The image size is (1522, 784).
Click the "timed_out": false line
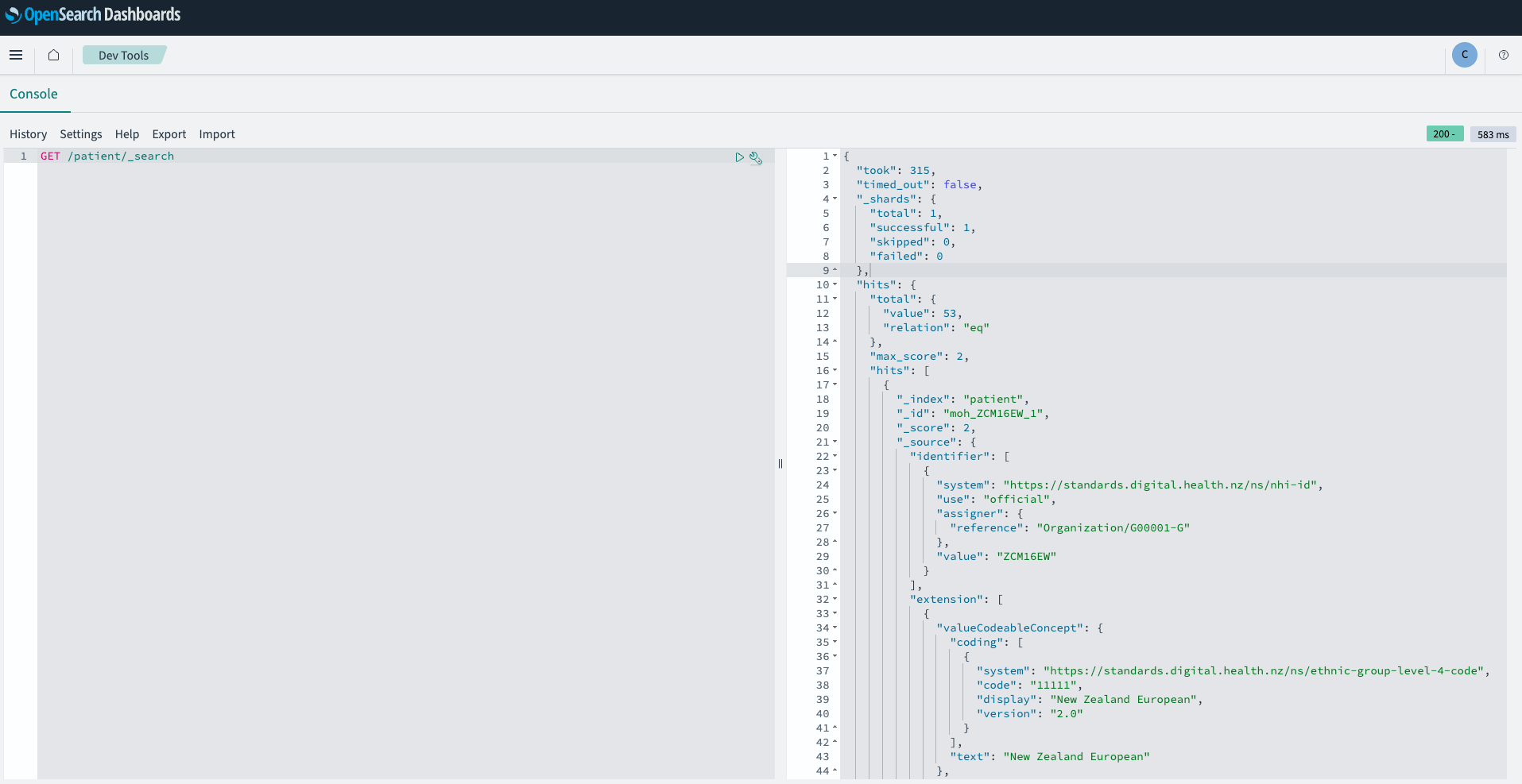[919, 185]
